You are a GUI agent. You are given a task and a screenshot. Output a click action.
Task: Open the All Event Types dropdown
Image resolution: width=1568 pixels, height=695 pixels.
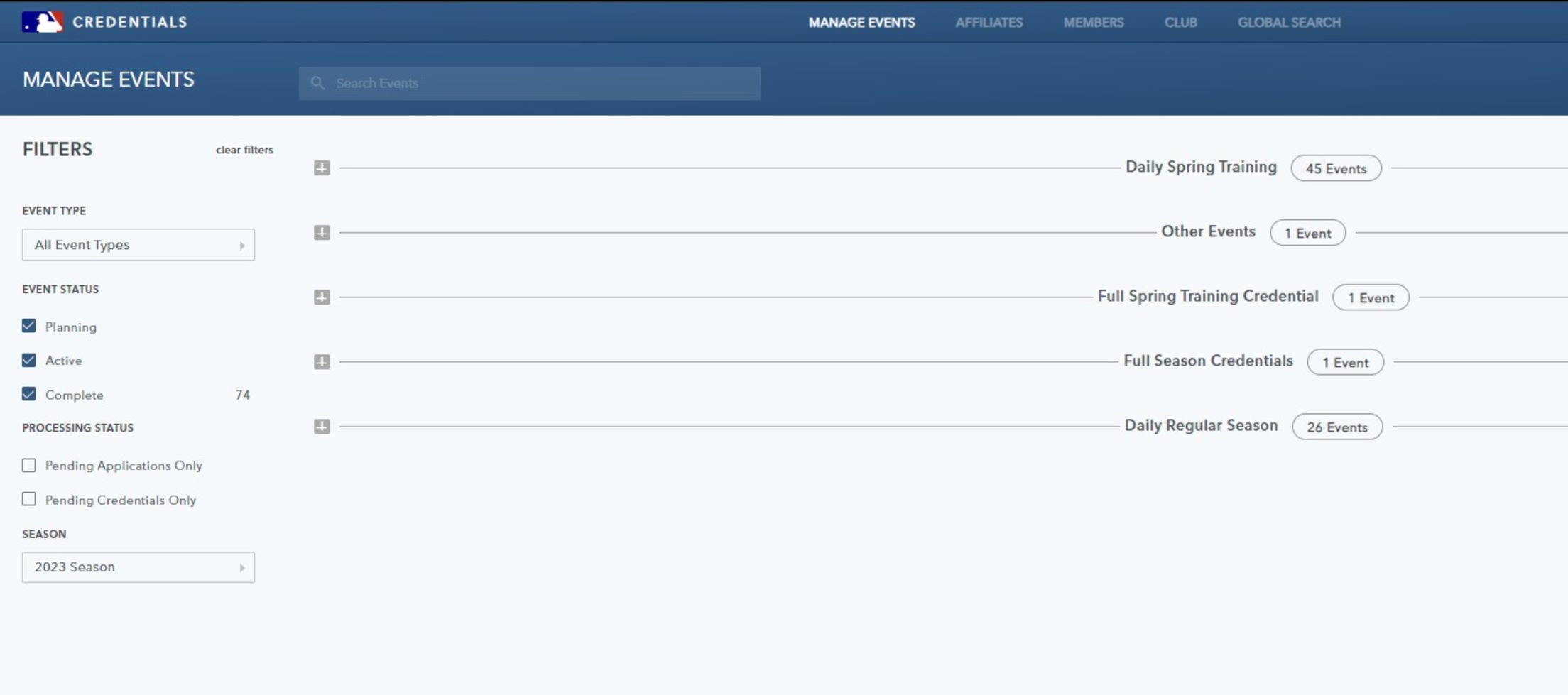tap(138, 245)
